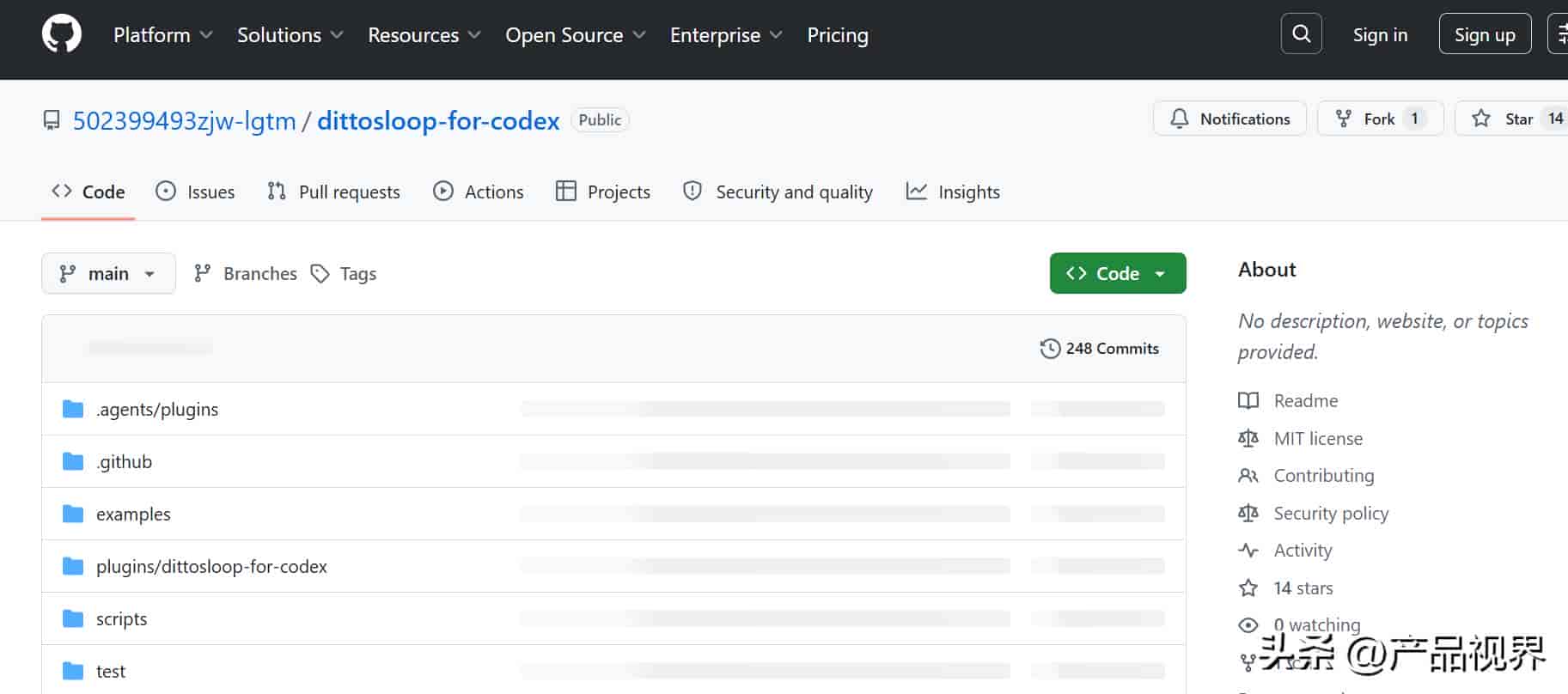Screen dimensions: 1568x694
Task: Click the Tags tag icon
Action: coord(320,274)
